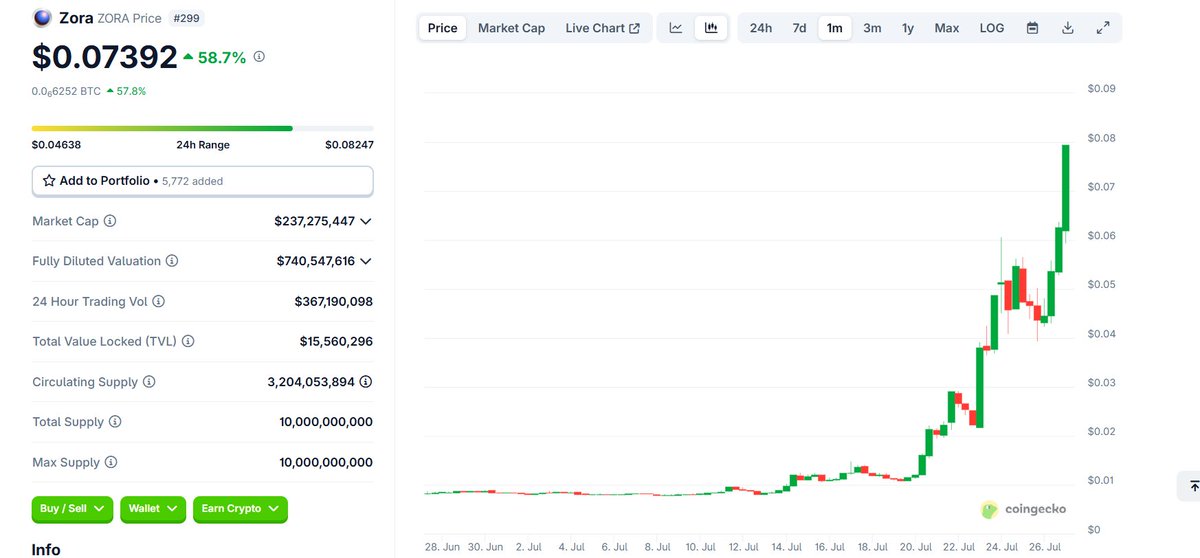Open the Earn Crypto dropdown
Screen dimensions: 1200x558
tap(240, 509)
